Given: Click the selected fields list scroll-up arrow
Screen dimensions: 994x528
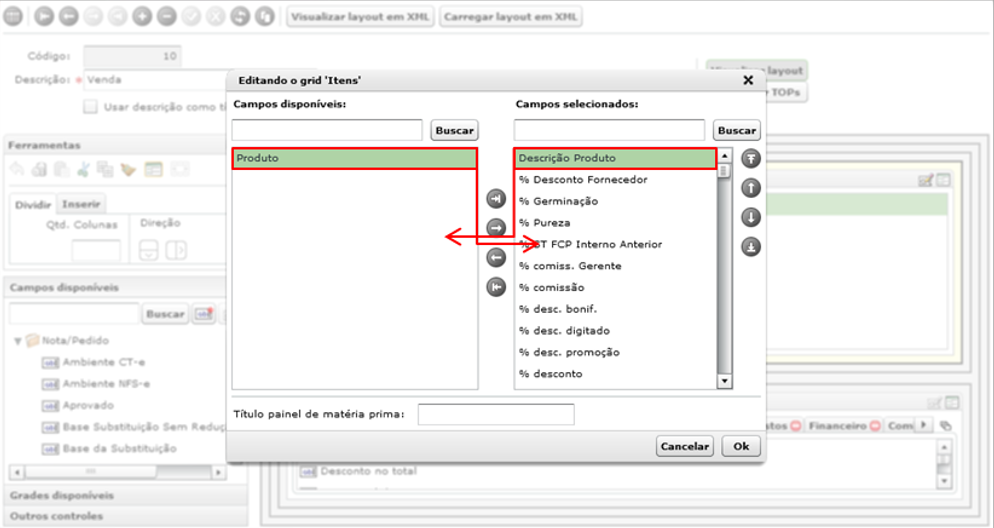Looking at the screenshot, I should click(x=724, y=155).
